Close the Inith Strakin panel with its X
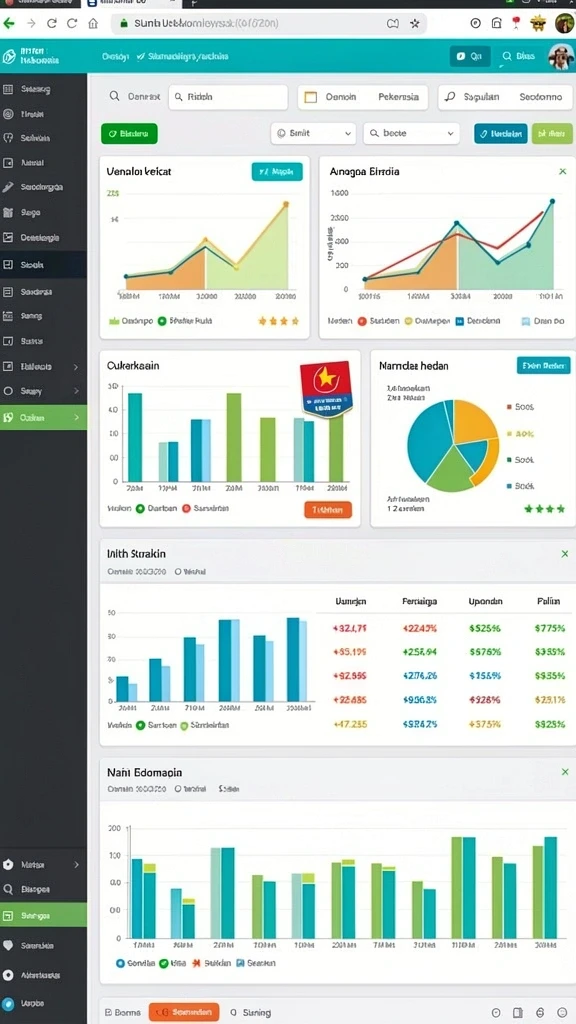The width and height of the screenshot is (576, 1024). coord(565,554)
